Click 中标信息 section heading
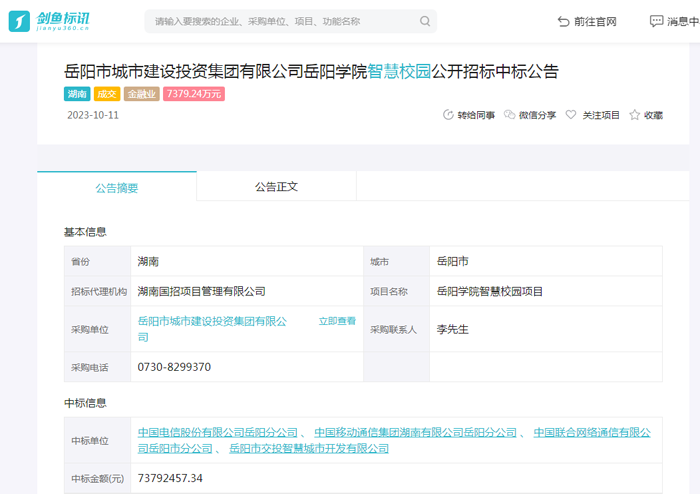 tap(85, 403)
